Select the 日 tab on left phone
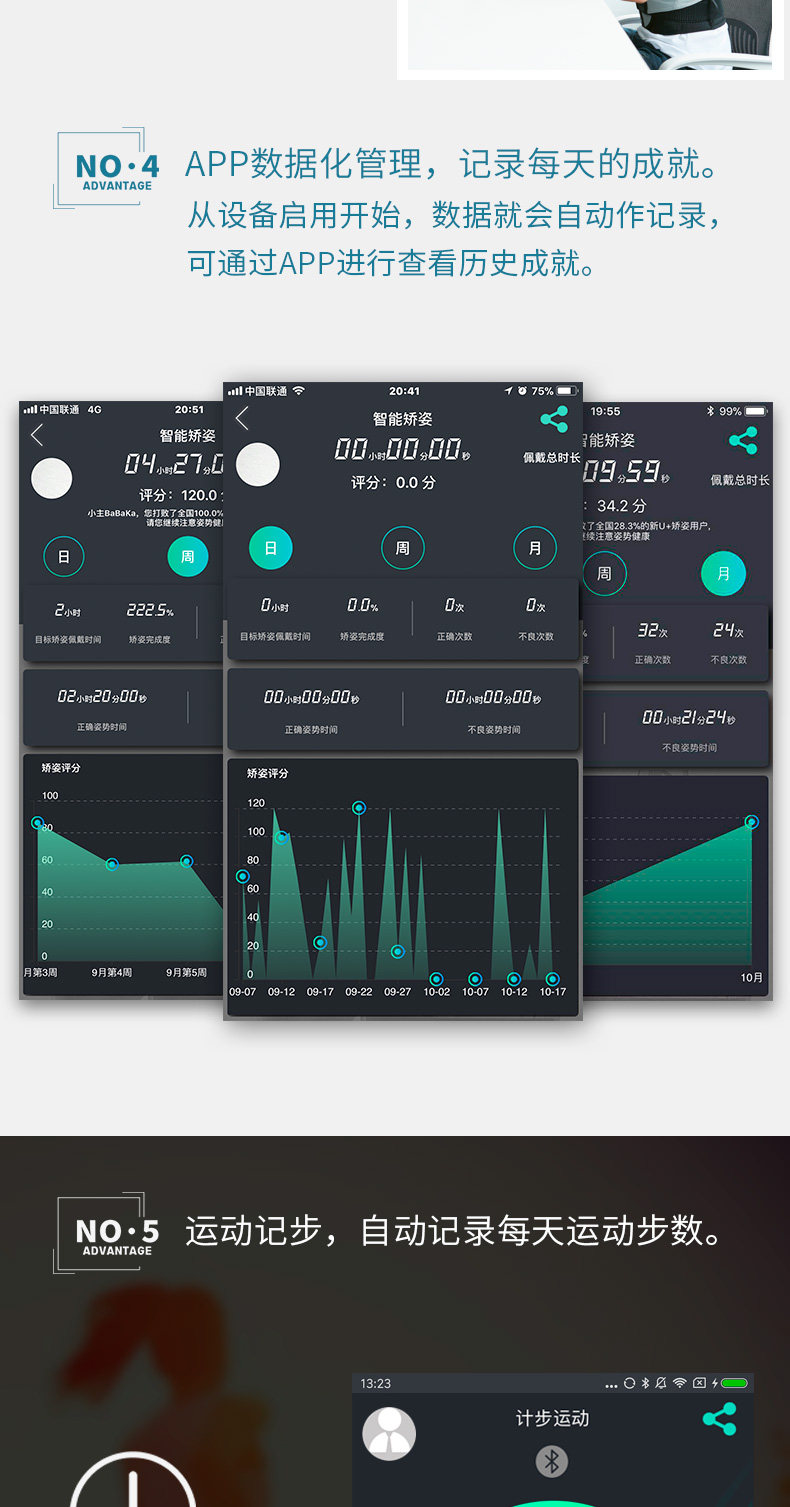Screen dimensions: 790x1507 (64, 556)
